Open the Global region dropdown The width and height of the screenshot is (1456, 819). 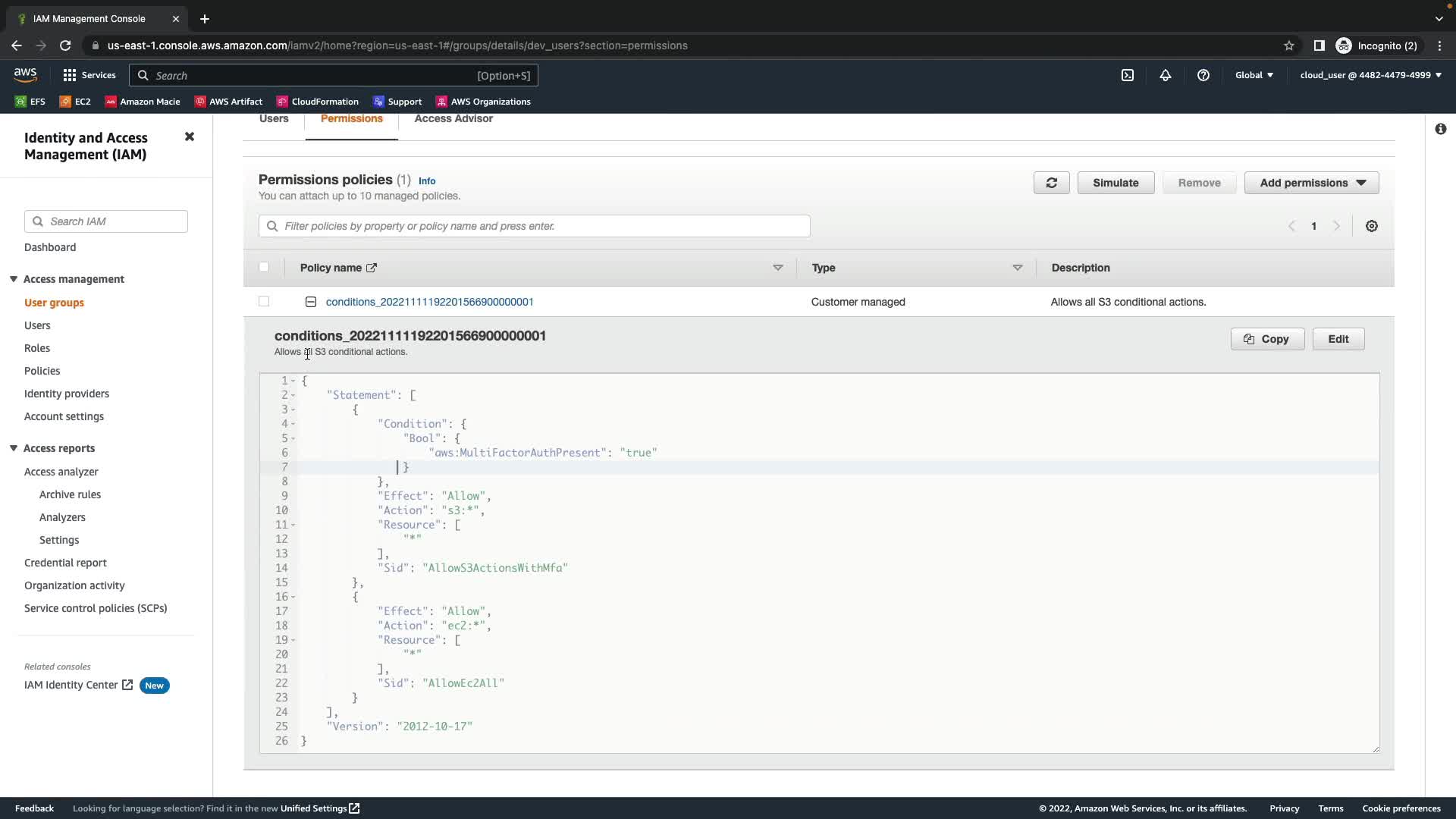1254,75
